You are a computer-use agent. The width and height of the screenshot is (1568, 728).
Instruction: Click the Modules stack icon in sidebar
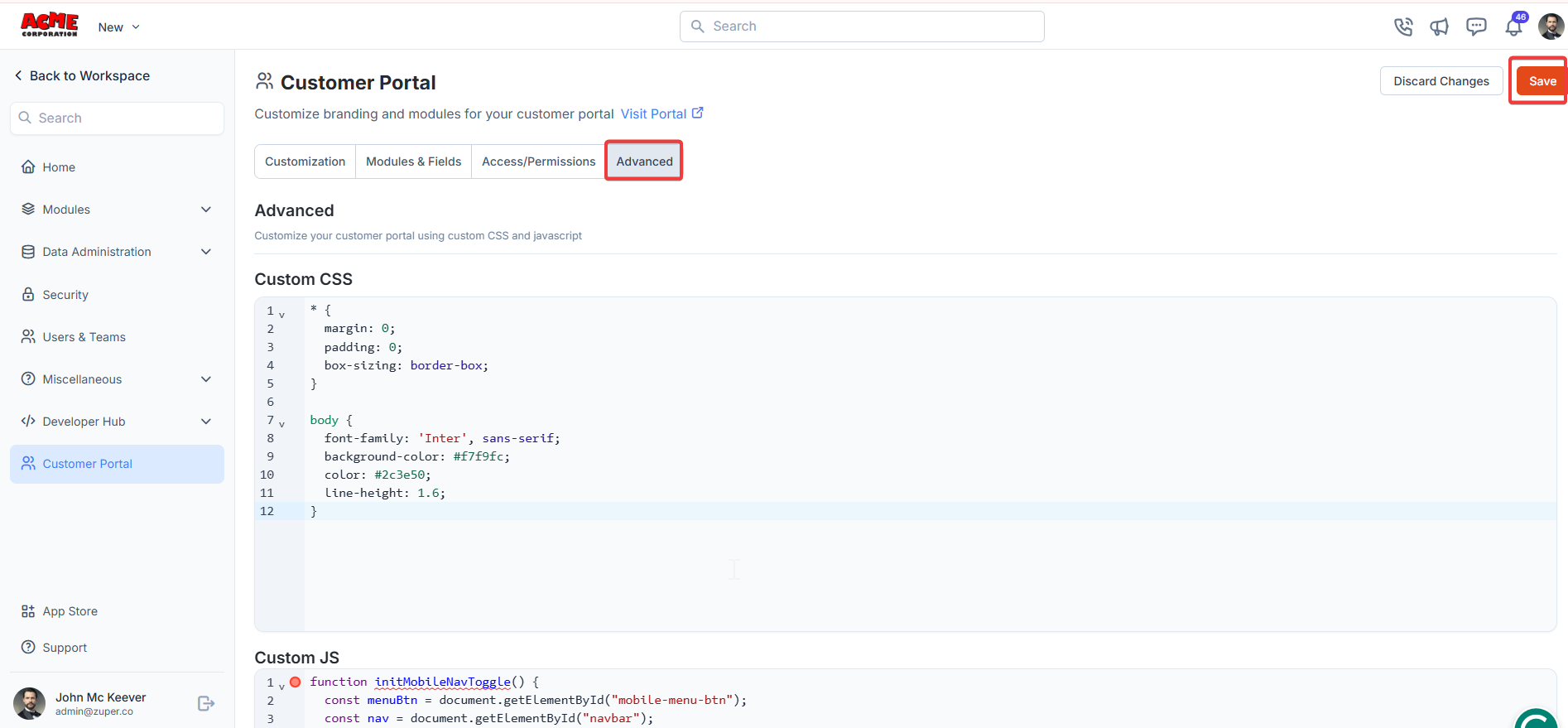[x=28, y=209]
